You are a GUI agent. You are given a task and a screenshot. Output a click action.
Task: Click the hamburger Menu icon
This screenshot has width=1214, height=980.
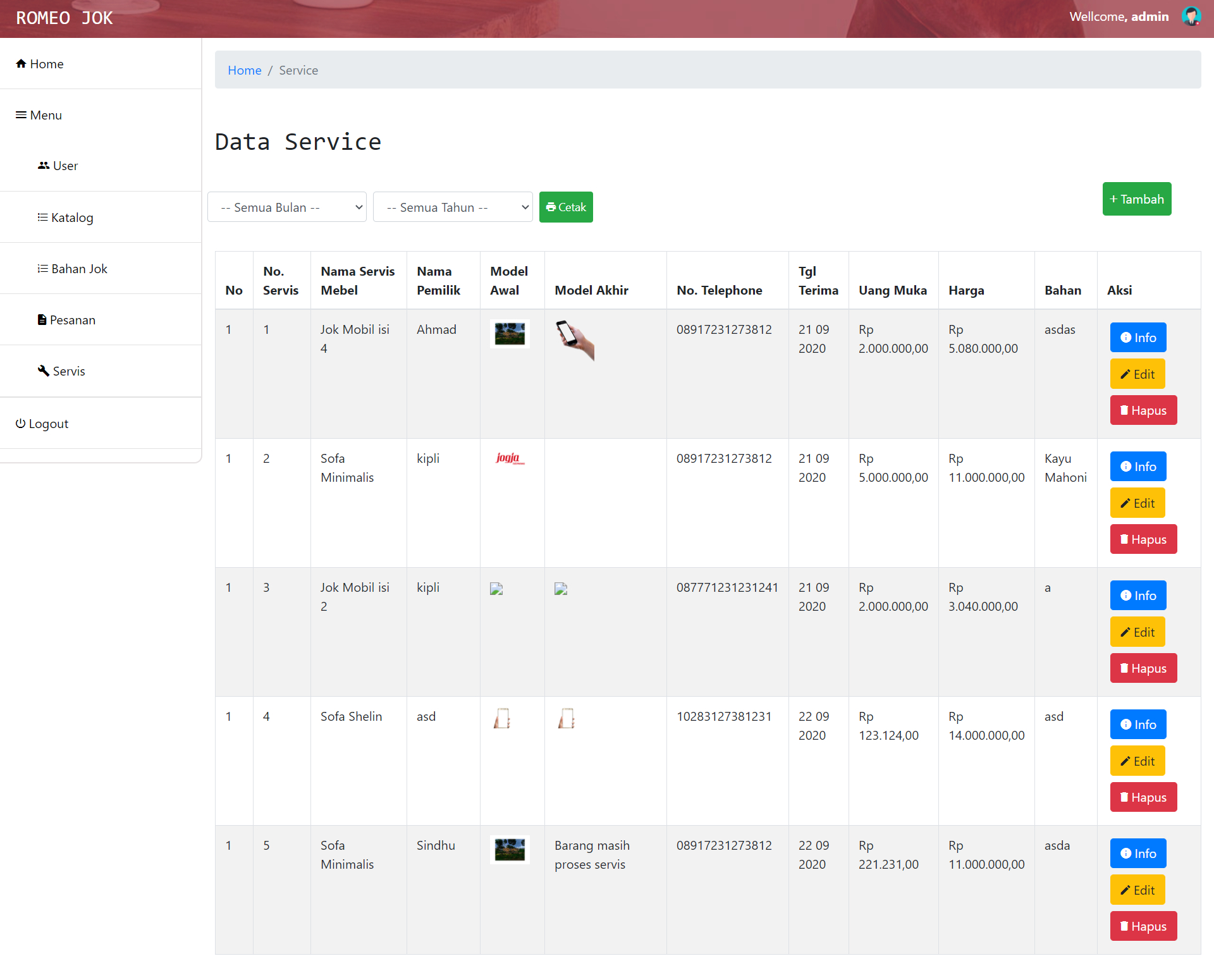tap(21, 115)
